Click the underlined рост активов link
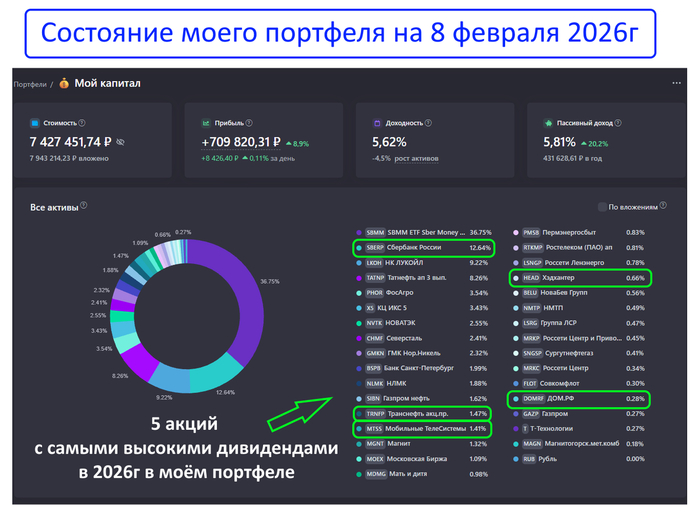The width and height of the screenshot is (700, 515). click(418, 157)
